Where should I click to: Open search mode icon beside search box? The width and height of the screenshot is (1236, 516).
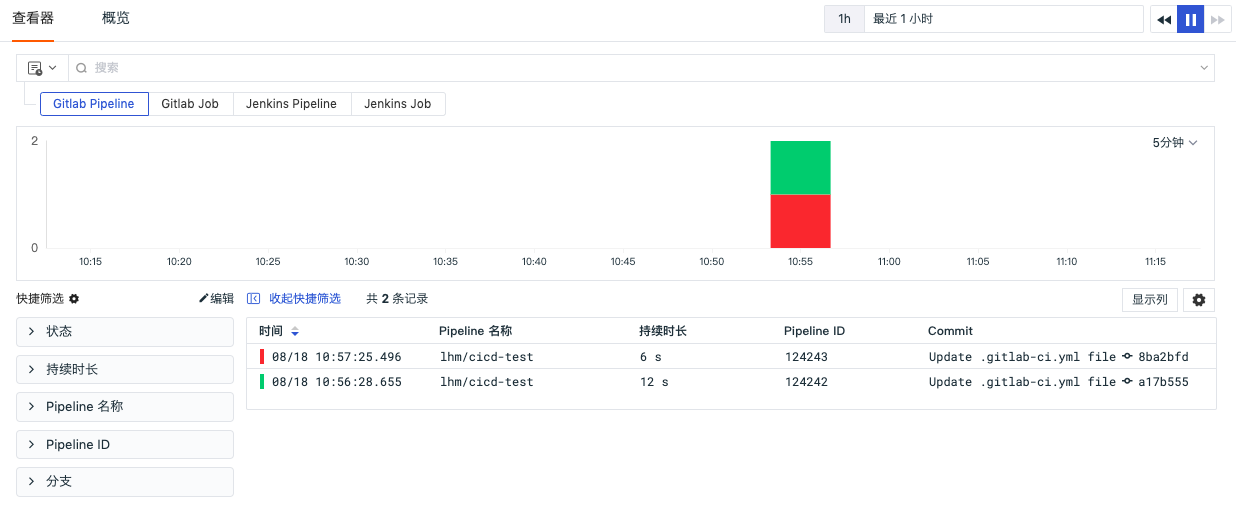pyautogui.click(x=42, y=68)
